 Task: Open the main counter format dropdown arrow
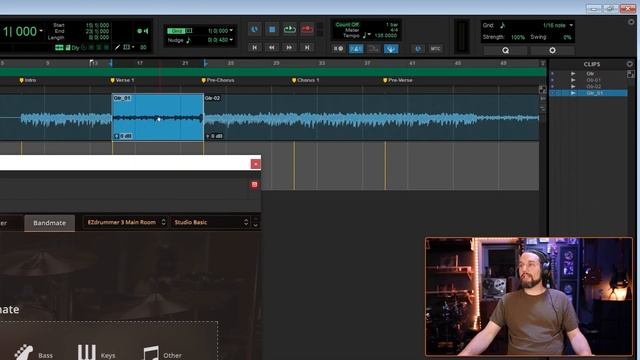[41, 31]
